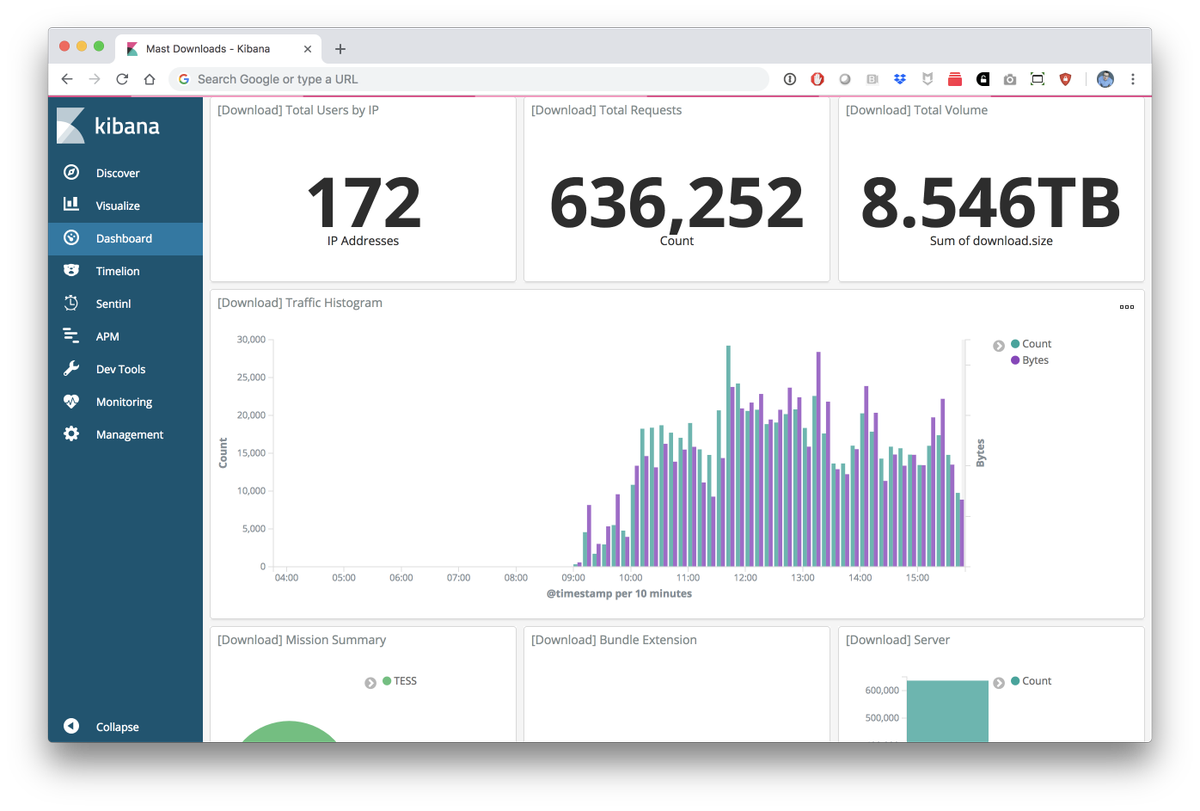1200x811 pixels.
Task: Go back in the browser
Action: [x=67, y=79]
